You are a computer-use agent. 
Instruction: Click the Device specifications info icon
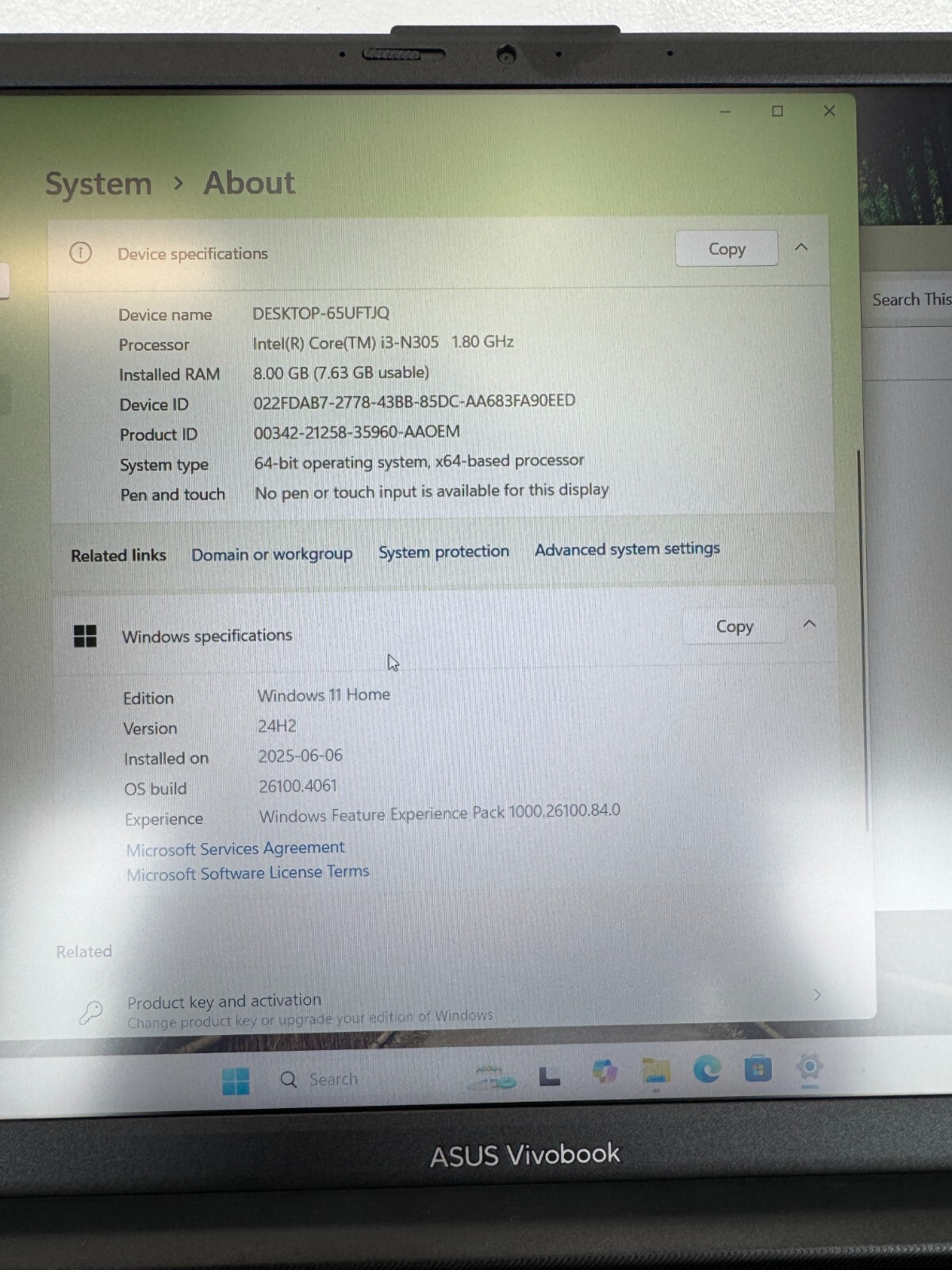coord(80,253)
